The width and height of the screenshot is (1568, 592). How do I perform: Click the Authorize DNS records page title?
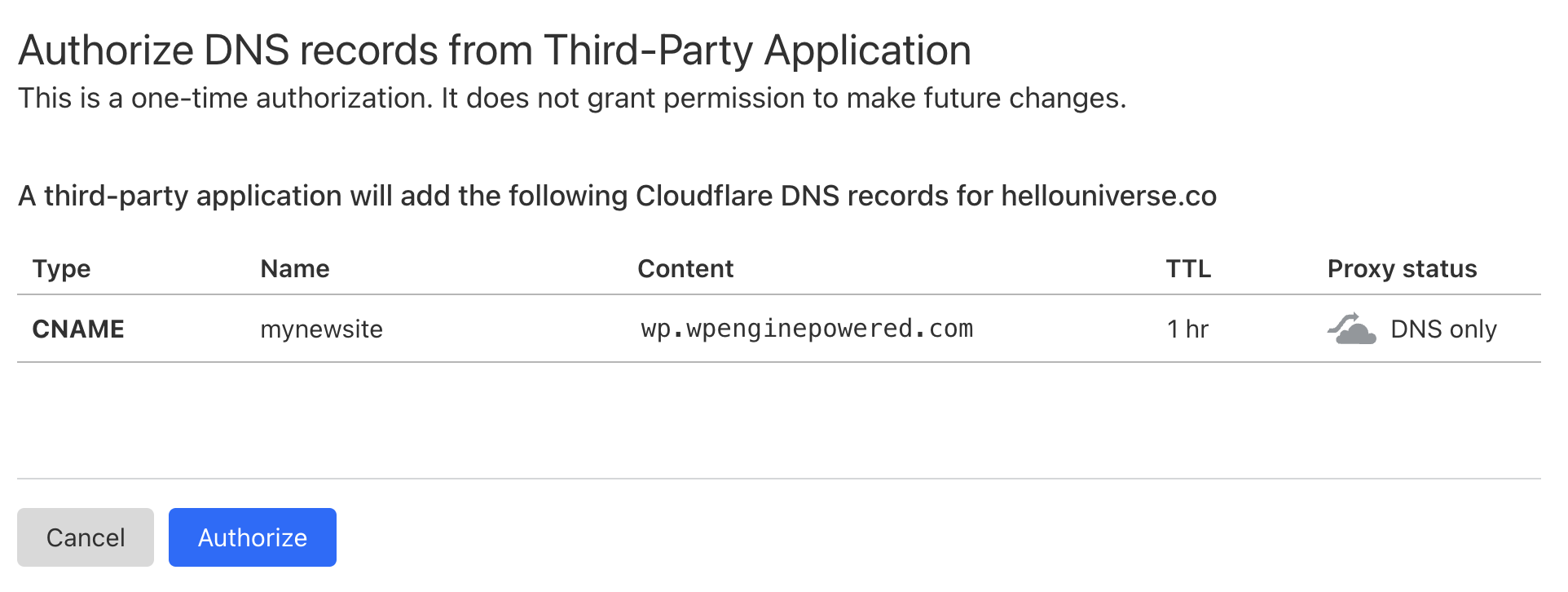(x=495, y=49)
